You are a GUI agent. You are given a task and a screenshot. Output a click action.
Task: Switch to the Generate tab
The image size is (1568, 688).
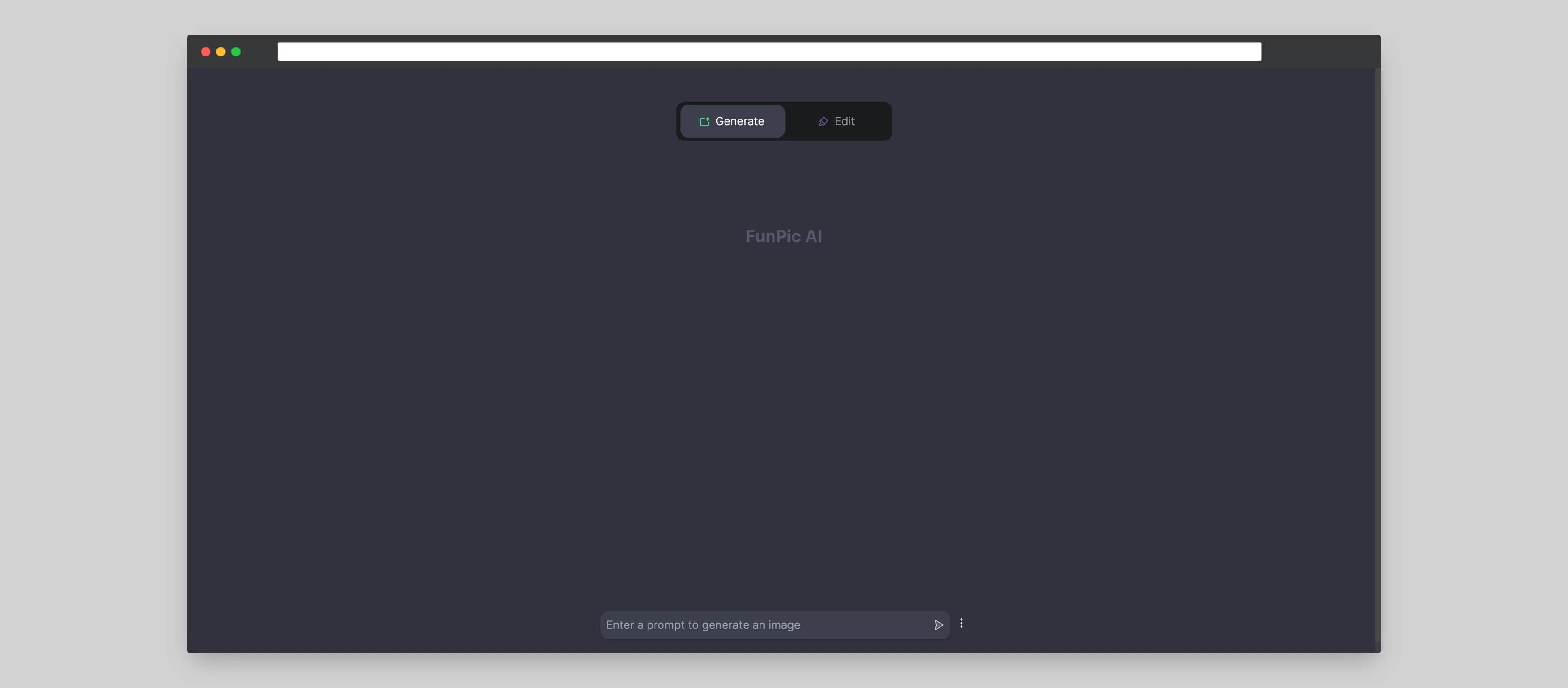coord(732,121)
